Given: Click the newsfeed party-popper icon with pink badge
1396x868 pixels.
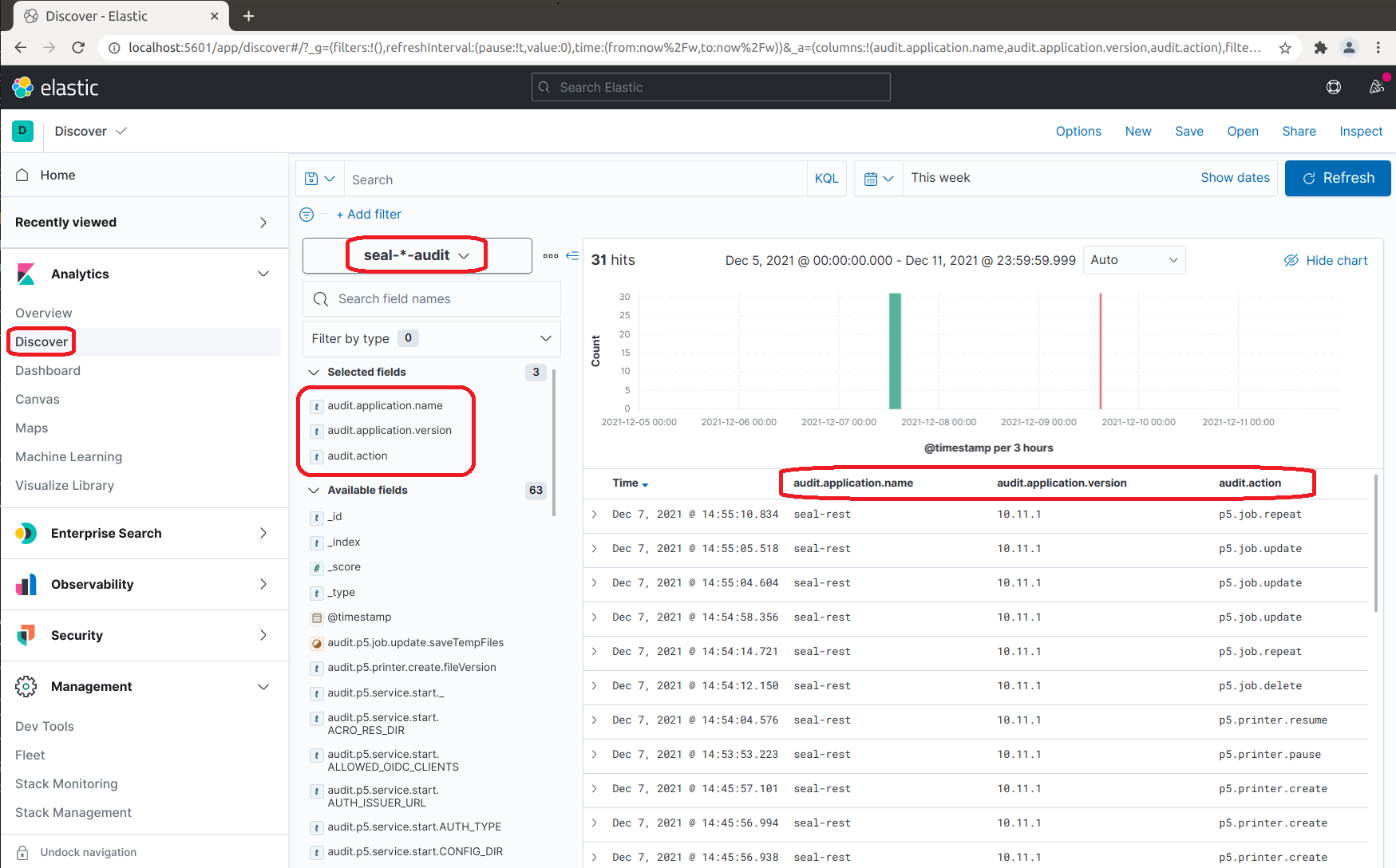Looking at the screenshot, I should [x=1376, y=87].
